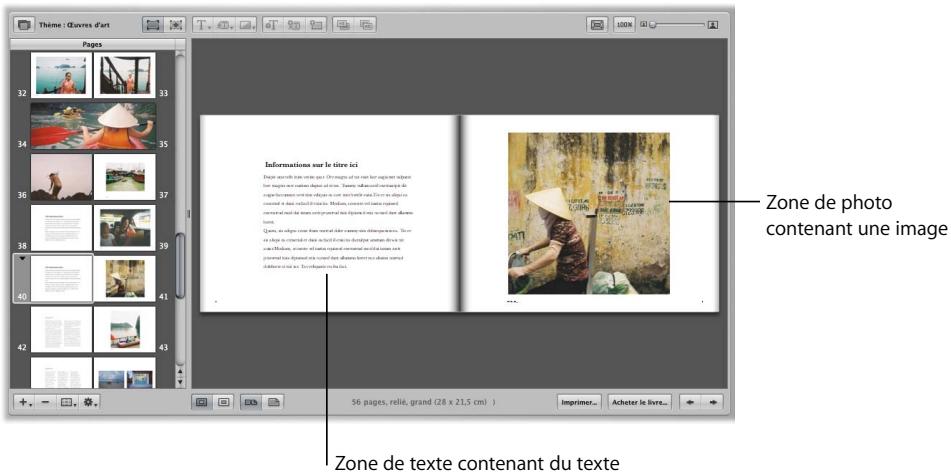Click the Theme button icon
Viewport: 951px width, 473px height.
[24, 25]
